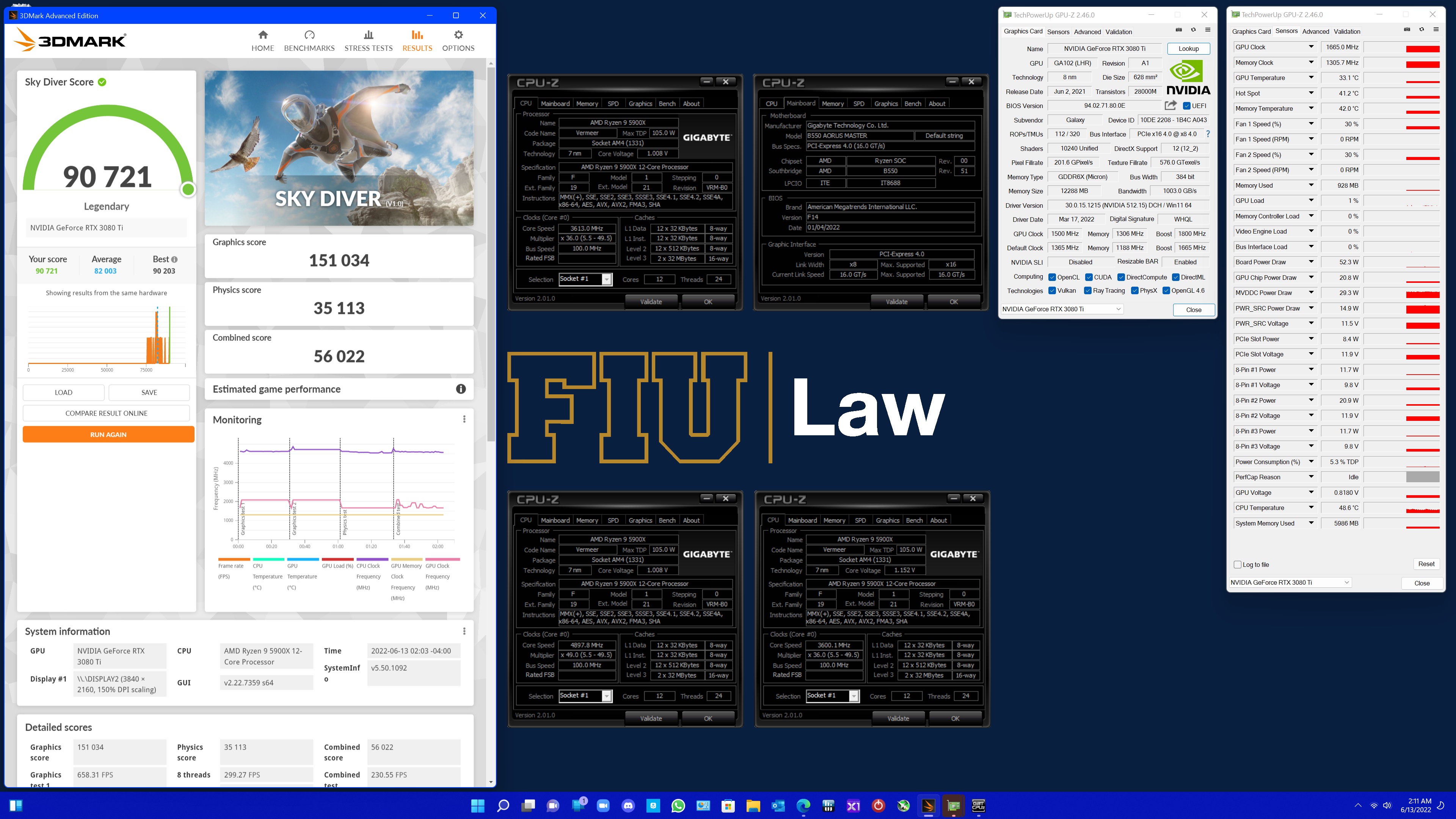1456x819 pixels.
Task: Open the Gigabyte CPU-Z taskbar icon
Action: pyautogui.click(x=978, y=805)
